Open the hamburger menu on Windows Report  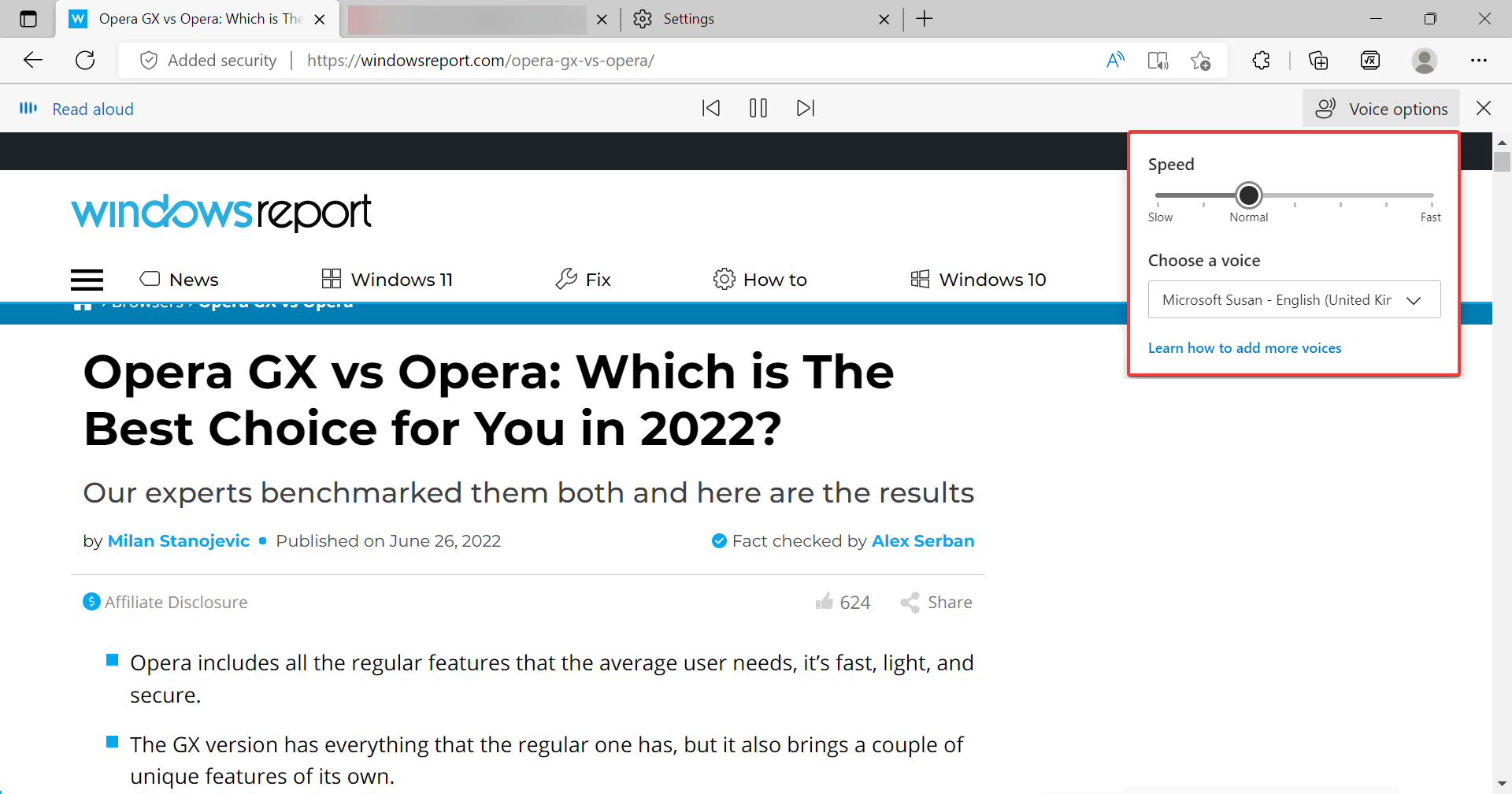tap(87, 280)
